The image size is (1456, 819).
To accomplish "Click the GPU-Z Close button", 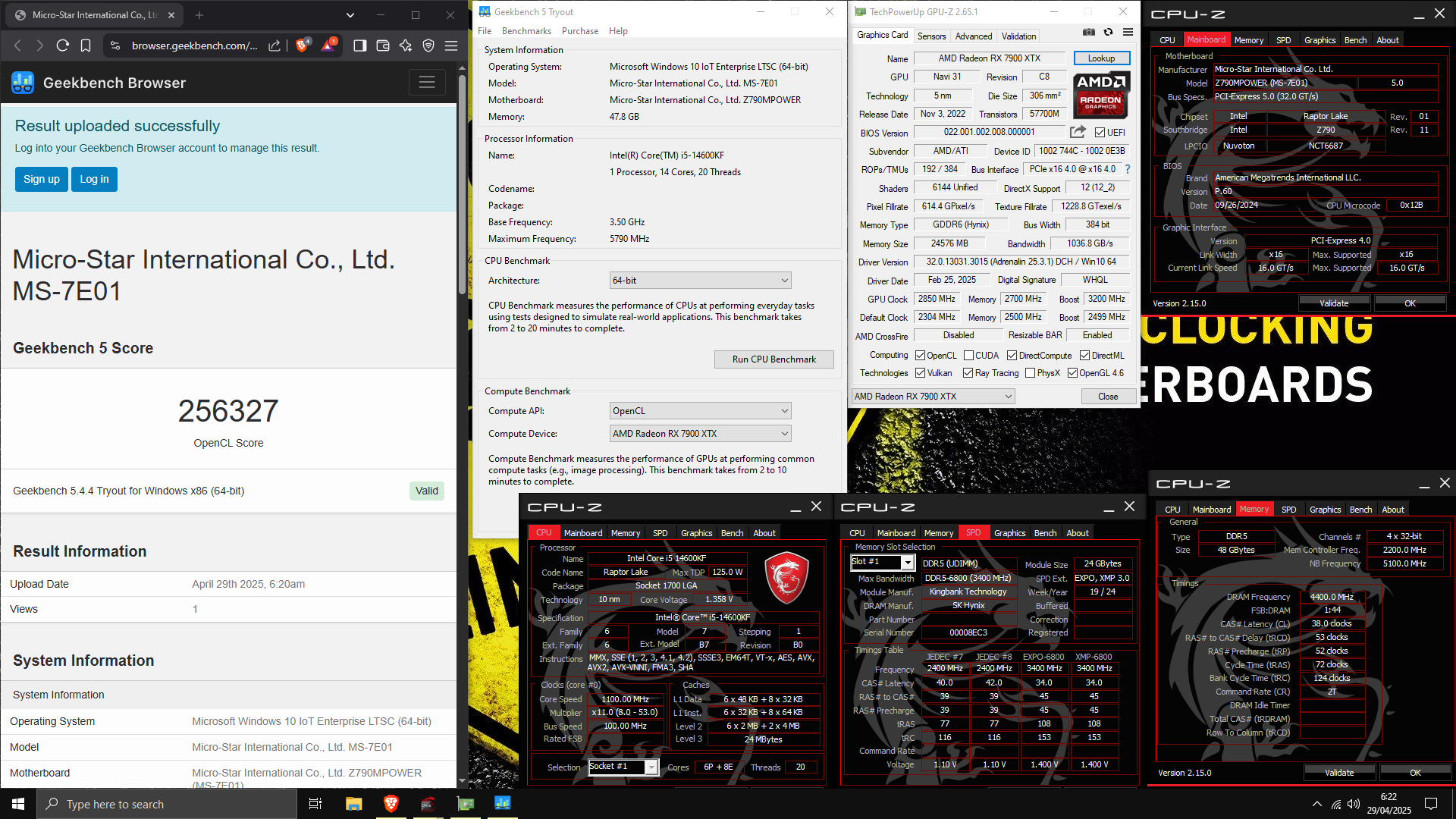I will point(1108,397).
